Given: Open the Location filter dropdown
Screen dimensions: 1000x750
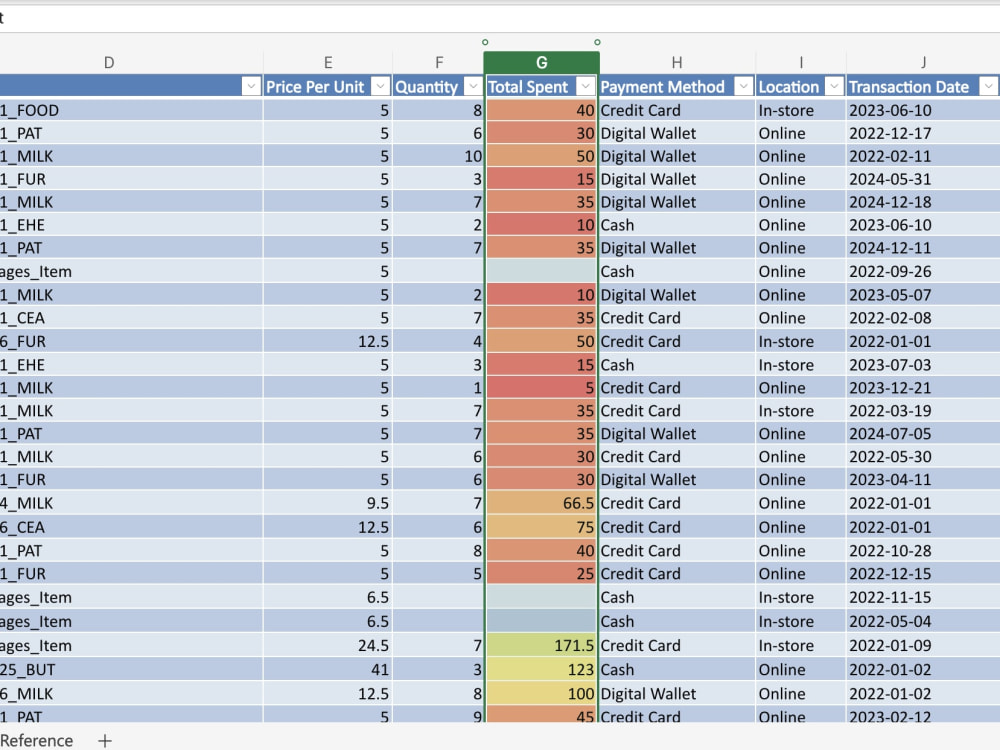Looking at the screenshot, I should click(834, 86).
